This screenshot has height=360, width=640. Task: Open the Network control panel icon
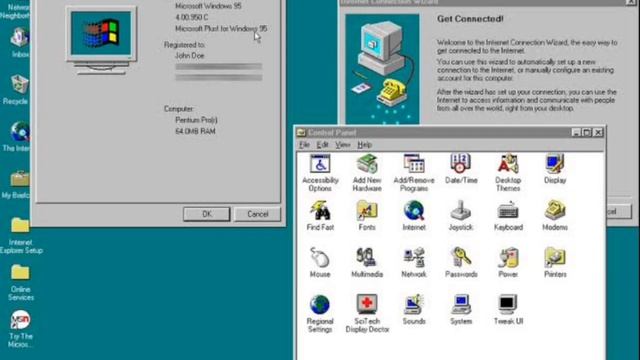[414, 262]
